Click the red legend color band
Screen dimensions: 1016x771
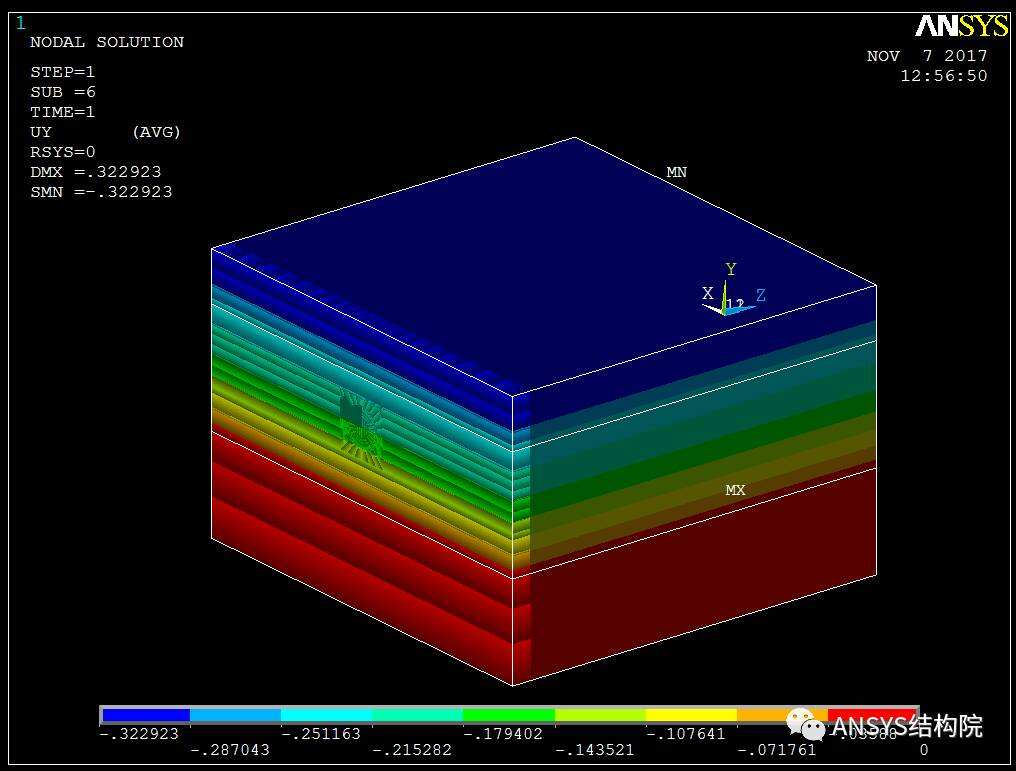coord(872,715)
